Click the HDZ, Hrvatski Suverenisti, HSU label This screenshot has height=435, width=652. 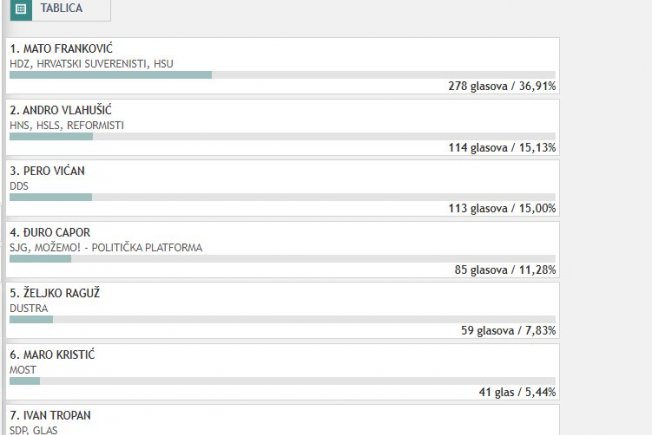click(91, 64)
